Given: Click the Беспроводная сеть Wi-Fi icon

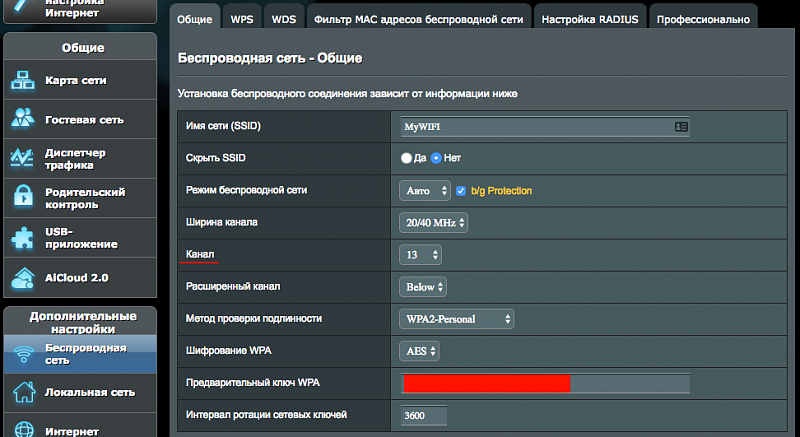Looking at the screenshot, I should pos(24,353).
